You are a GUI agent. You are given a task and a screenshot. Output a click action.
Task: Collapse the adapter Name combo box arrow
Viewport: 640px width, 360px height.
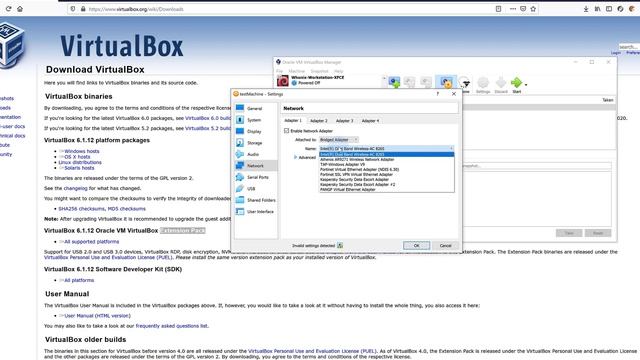click(451, 149)
